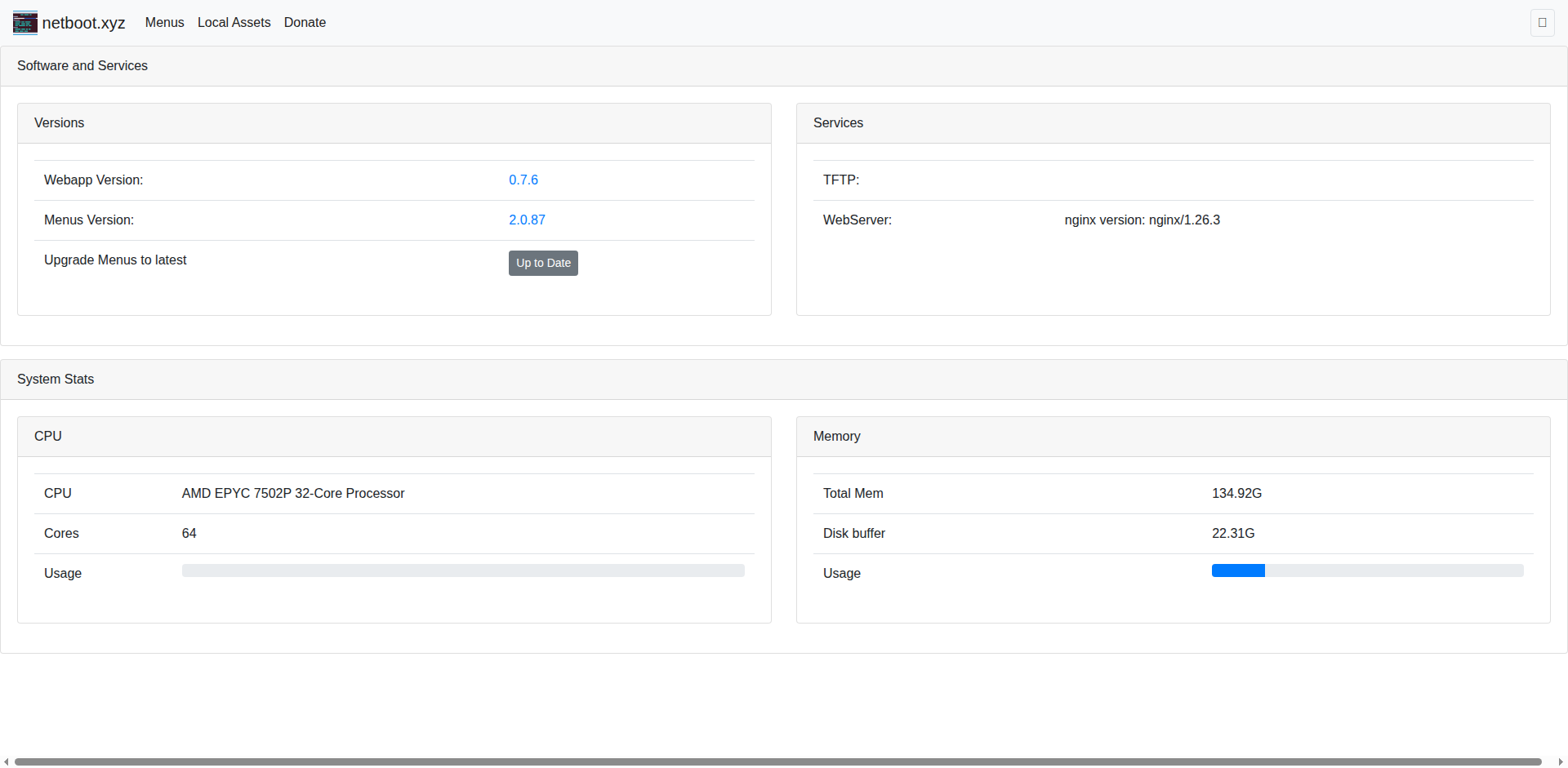Click the Disk buffer value 22.31G
1568x768 pixels.
click(1233, 533)
